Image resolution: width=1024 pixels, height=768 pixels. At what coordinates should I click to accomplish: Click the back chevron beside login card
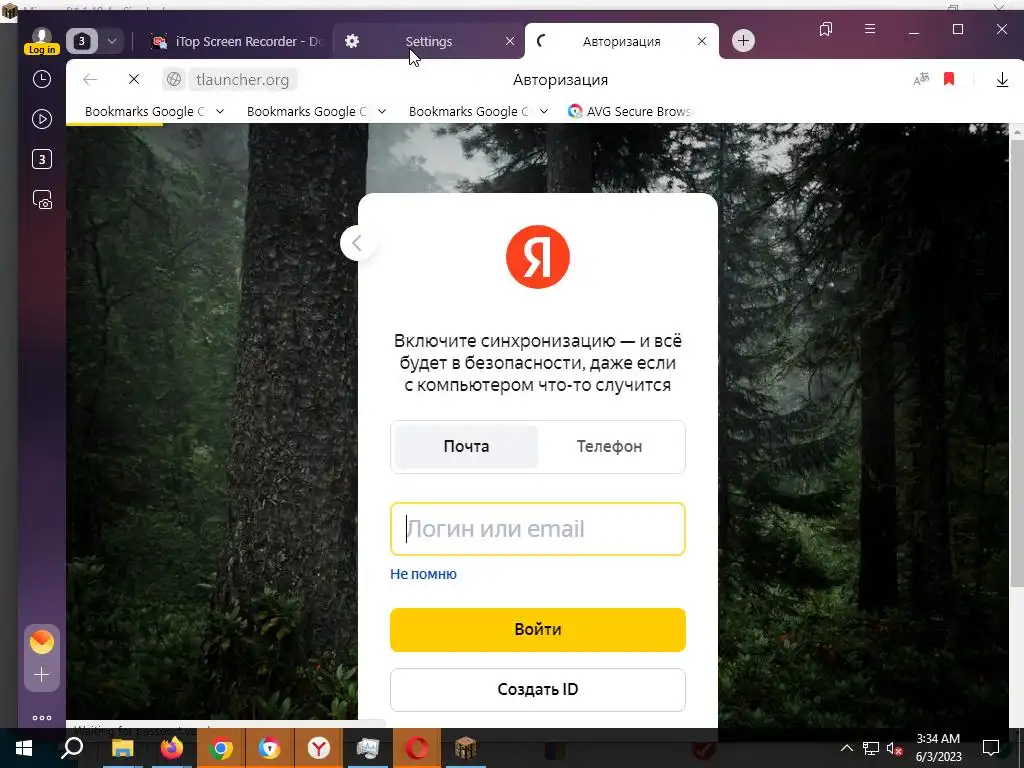[x=357, y=243]
